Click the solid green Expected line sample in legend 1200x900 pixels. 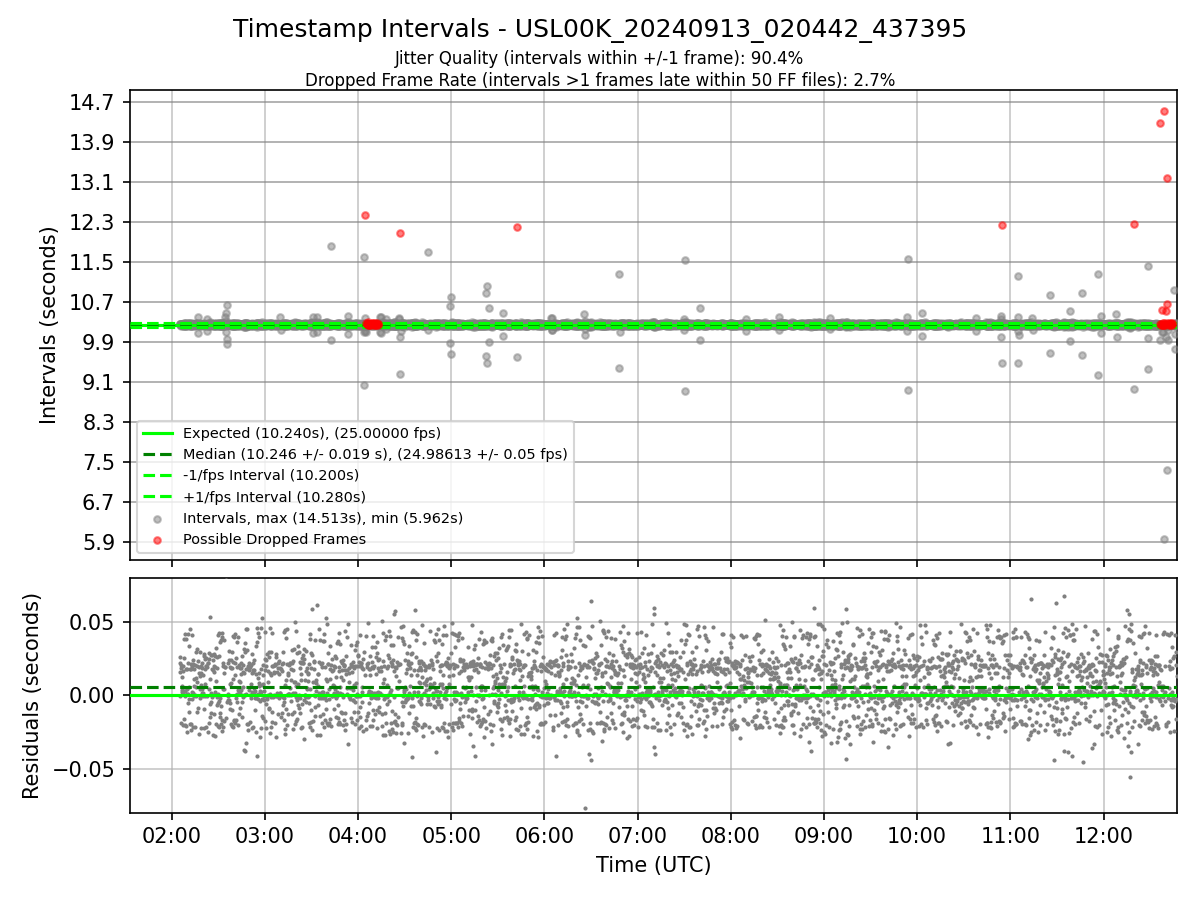coord(158,433)
